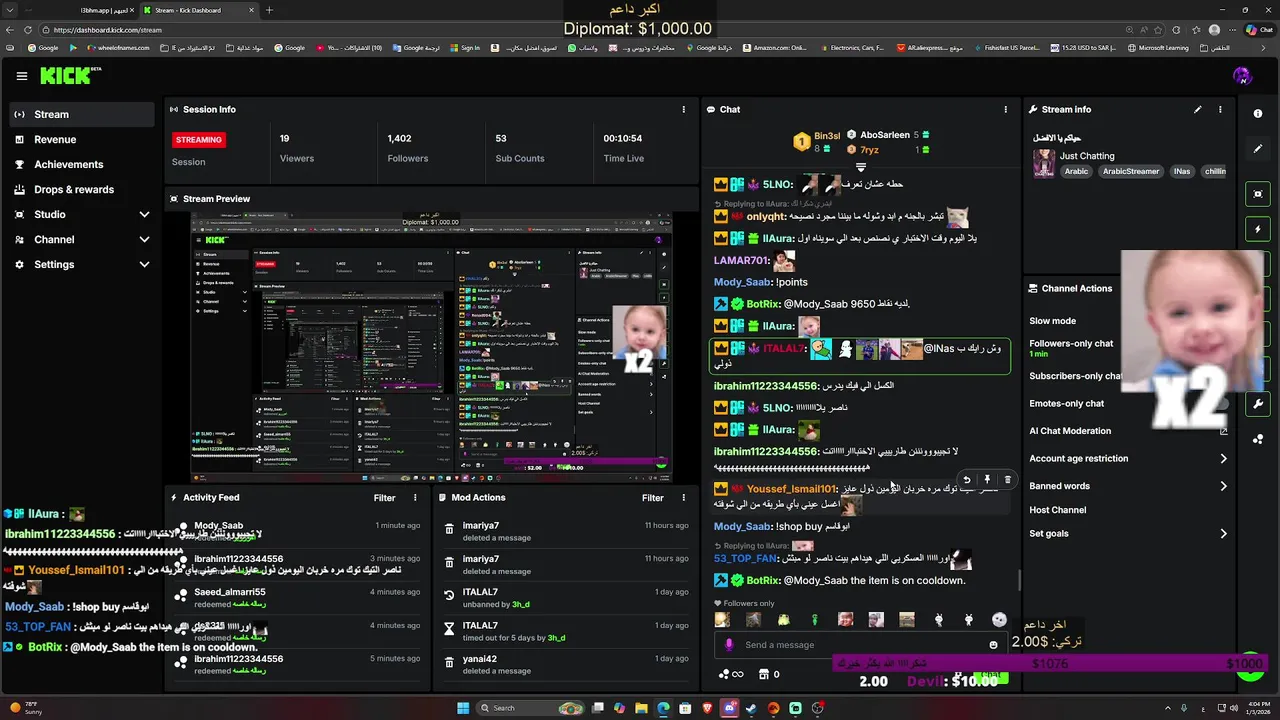Open Activity Feed three-dot options
This screenshot has height=720, width=1280.
(415, 497)
